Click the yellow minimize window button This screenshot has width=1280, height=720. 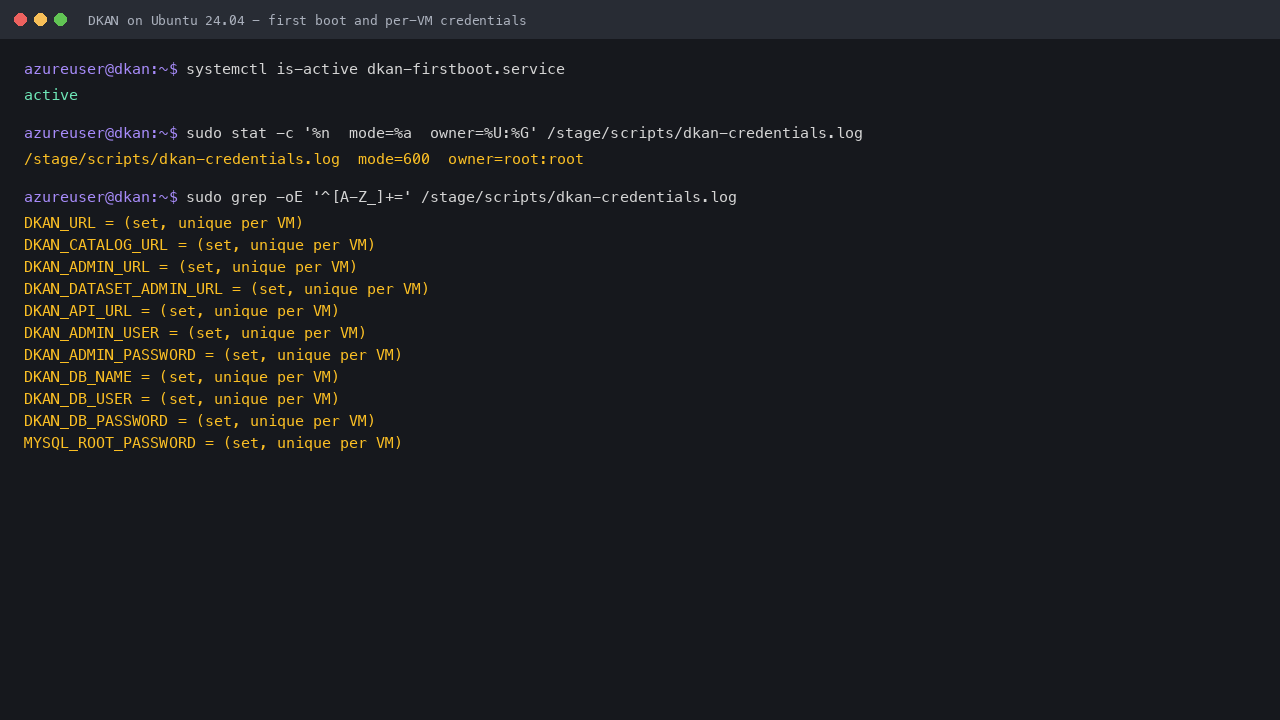(x=40, y=20)
